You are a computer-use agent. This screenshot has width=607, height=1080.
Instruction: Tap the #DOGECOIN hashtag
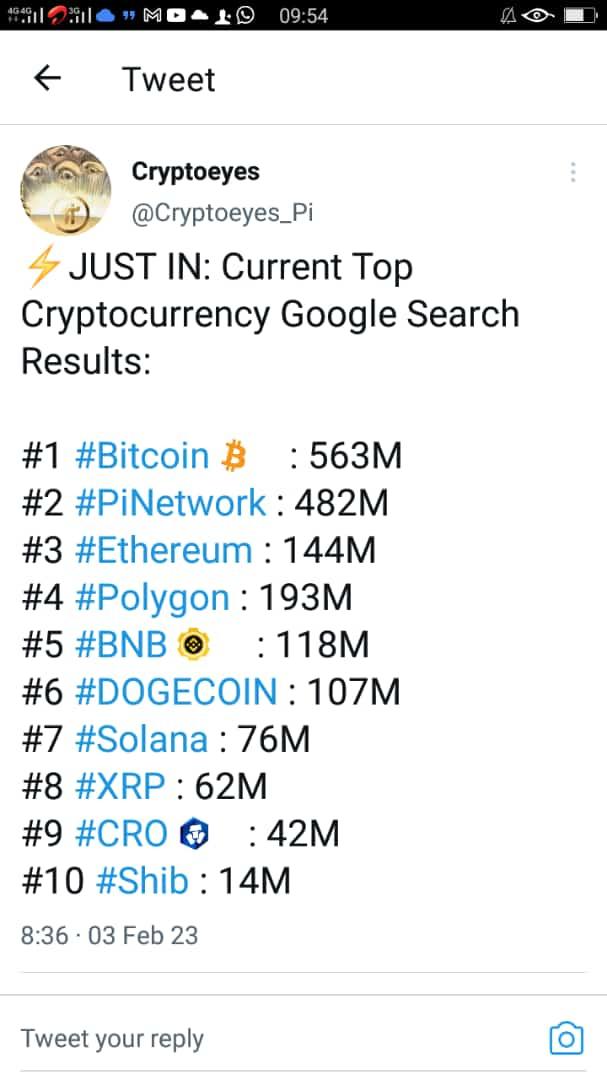click(176, 692)
